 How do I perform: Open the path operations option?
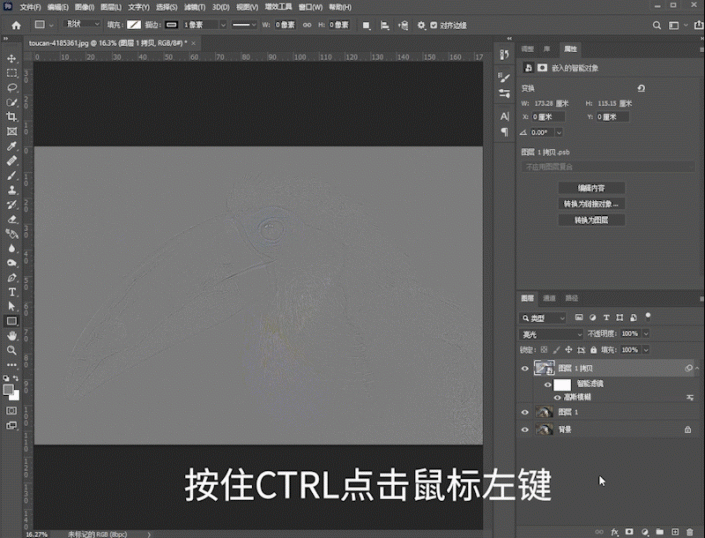[x=366, y=25]
